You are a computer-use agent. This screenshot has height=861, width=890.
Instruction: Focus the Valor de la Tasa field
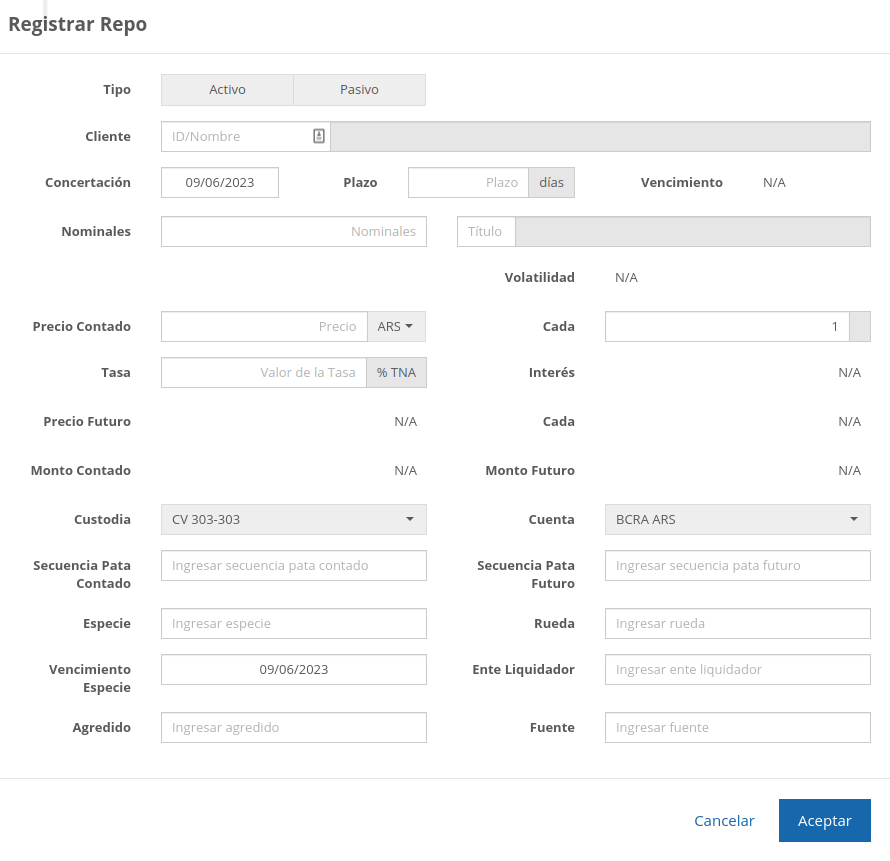pyautogui.click(x=263, y=372)
